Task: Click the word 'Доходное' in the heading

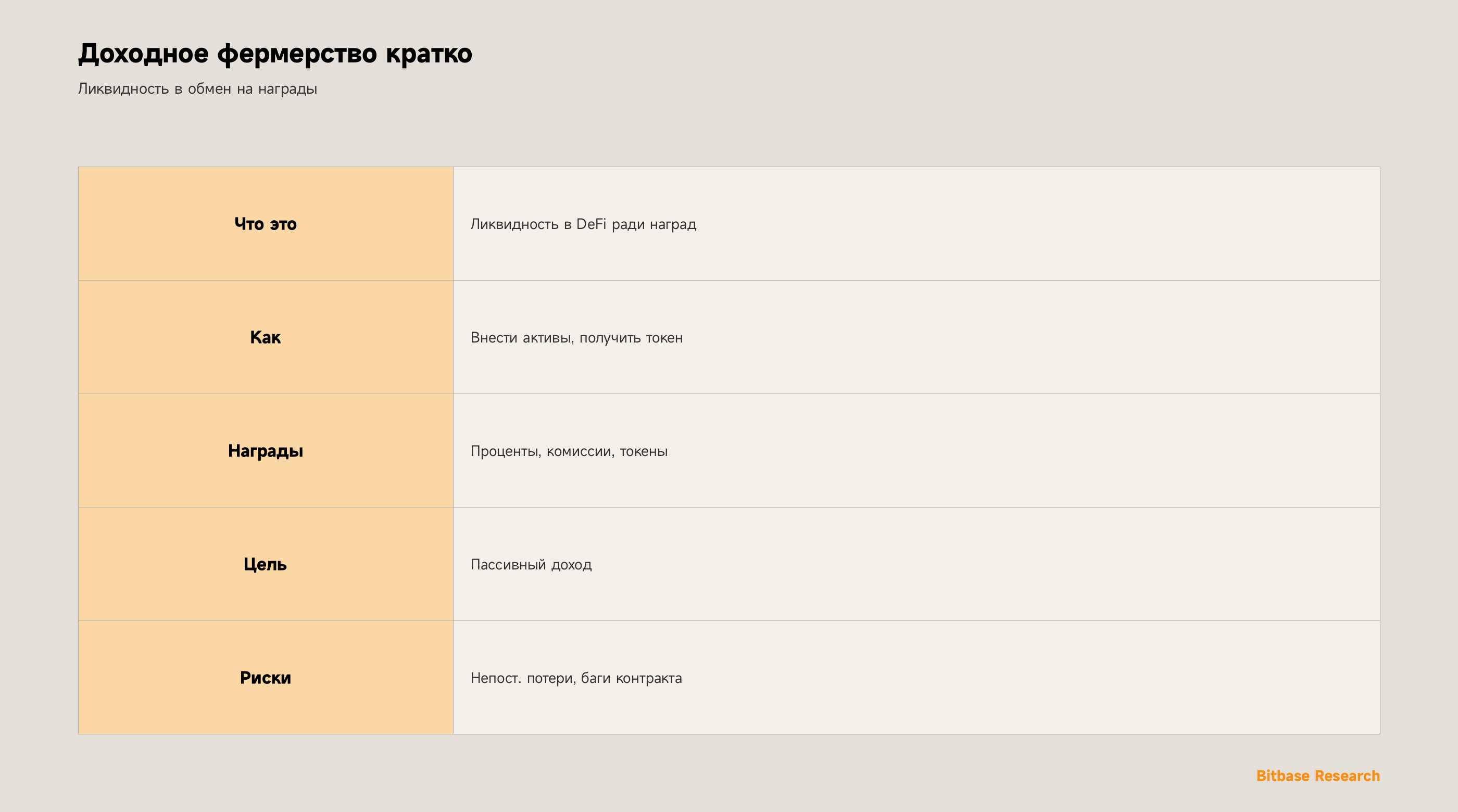Action: [x=143, y=54]
